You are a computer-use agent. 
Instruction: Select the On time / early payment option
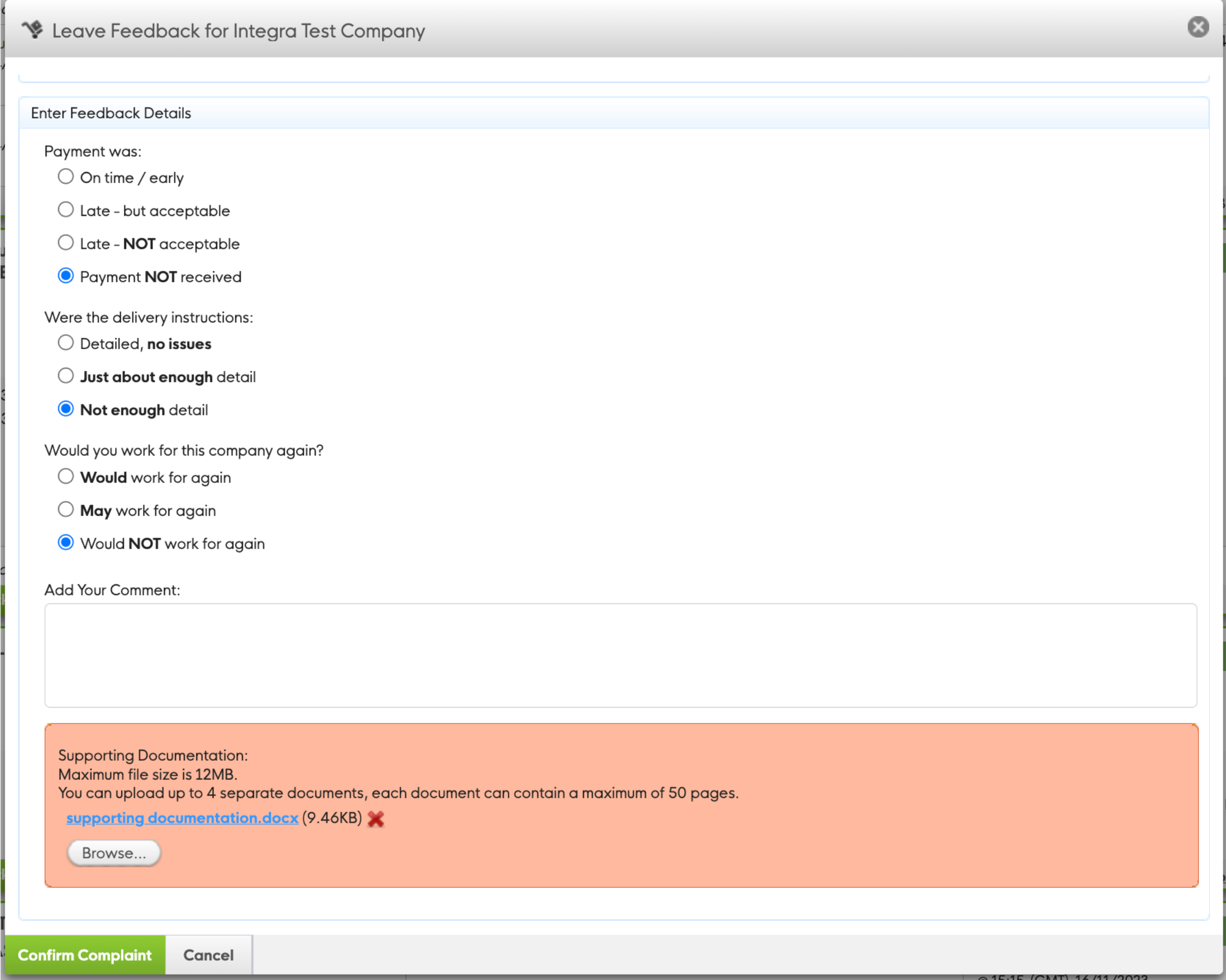66,177
